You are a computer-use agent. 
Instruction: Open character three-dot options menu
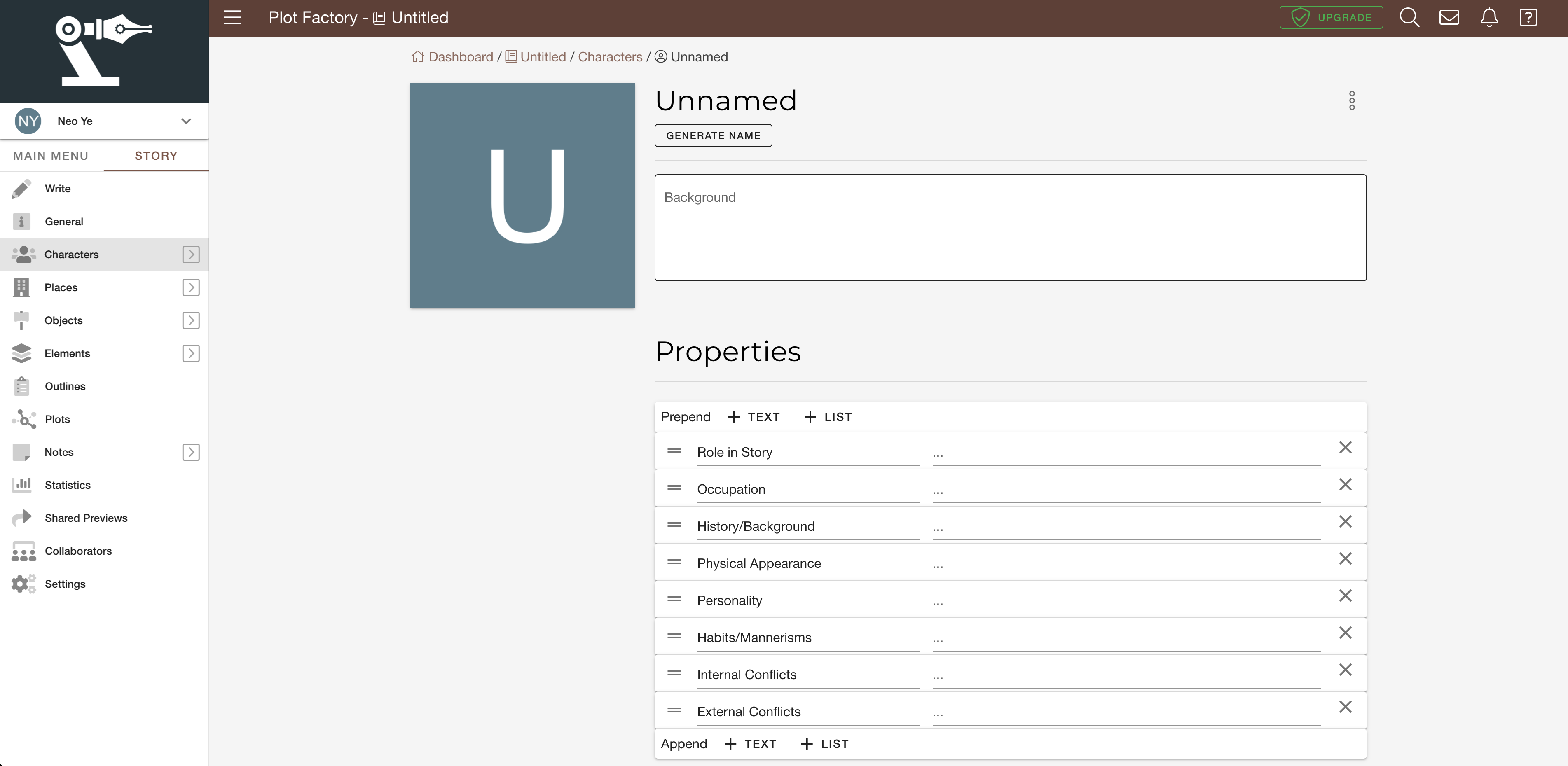coord(1351,101)
